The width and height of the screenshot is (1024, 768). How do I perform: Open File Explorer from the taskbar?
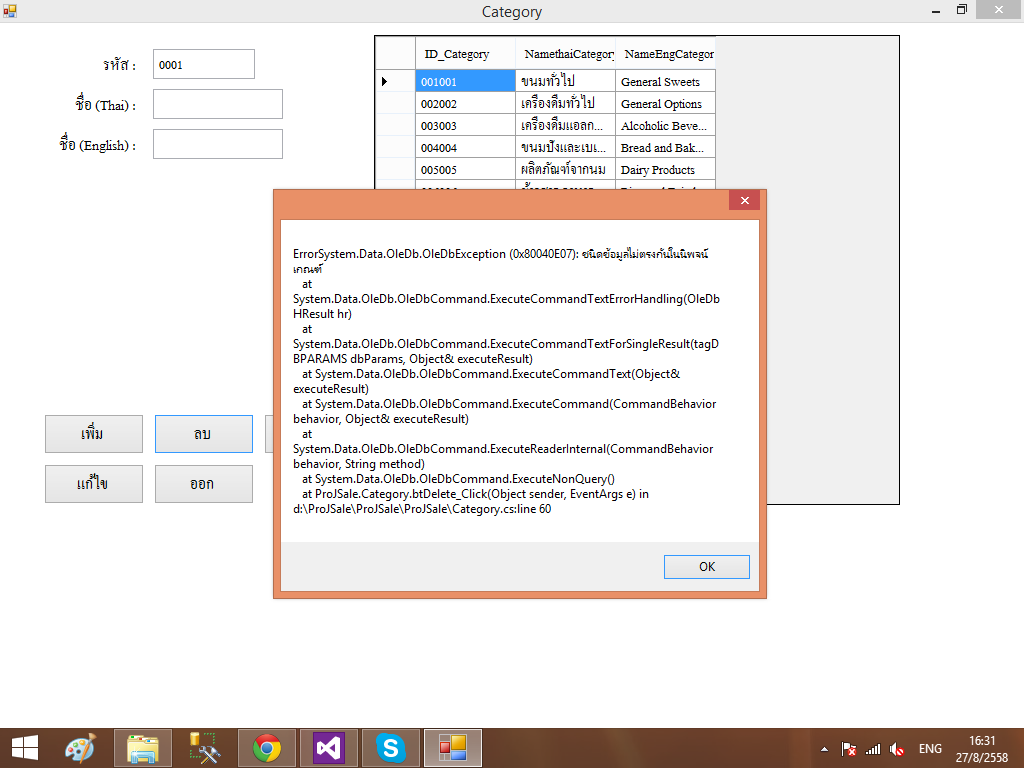point(143,748)
